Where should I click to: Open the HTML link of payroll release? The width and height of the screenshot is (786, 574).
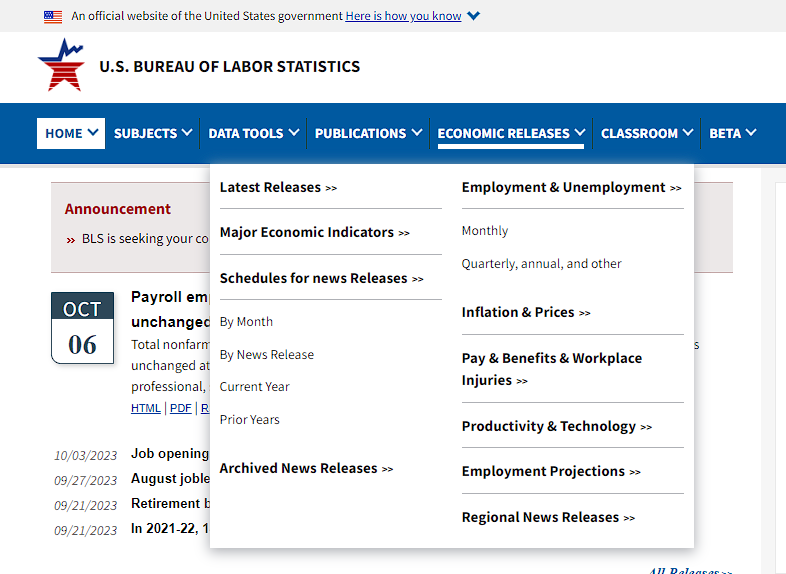tap(145, 408)
